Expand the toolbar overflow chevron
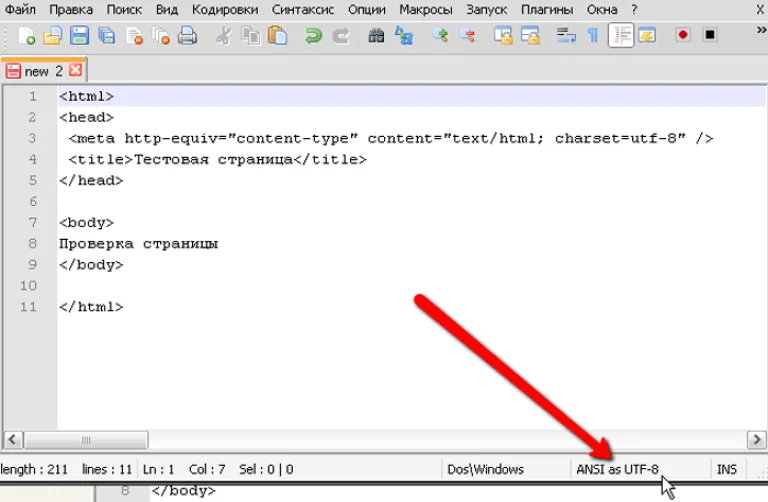Screen dimensions: 768x502 point(761,30)
